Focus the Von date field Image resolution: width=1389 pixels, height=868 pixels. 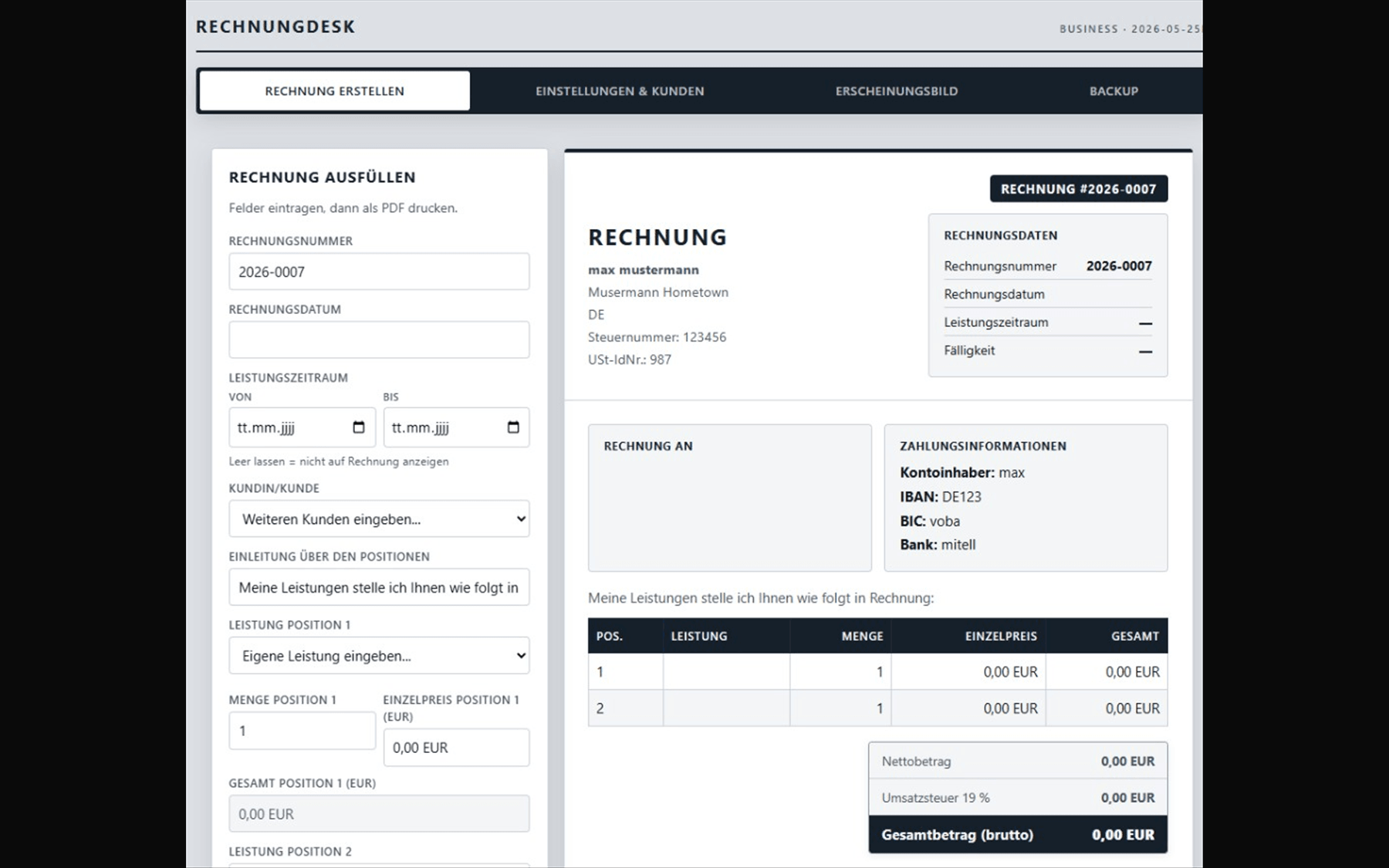302,427
